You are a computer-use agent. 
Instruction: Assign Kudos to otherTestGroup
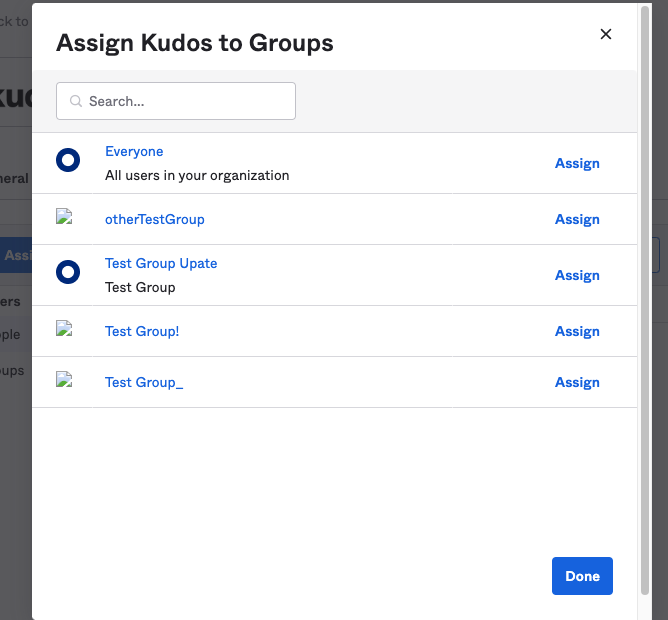(577, 219)
